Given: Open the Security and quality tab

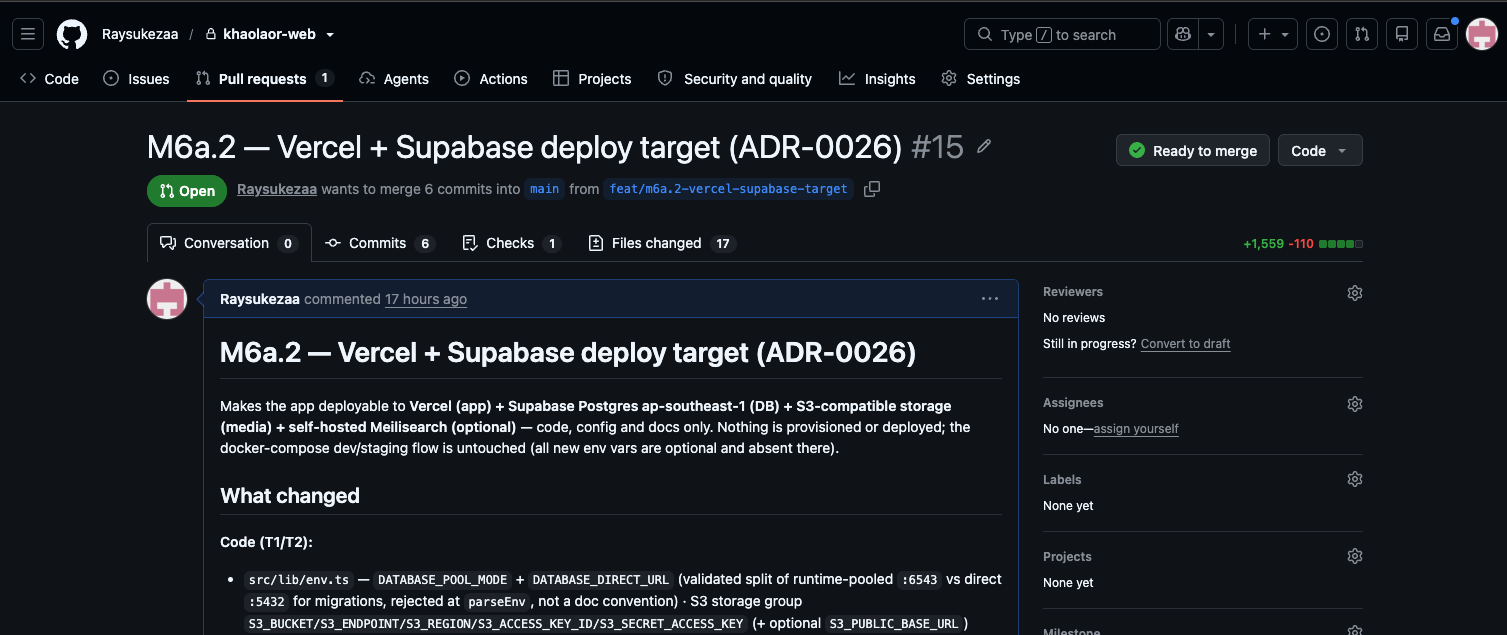Looking at the screenshot, I should pyautogui.click(x=735, y=79).
